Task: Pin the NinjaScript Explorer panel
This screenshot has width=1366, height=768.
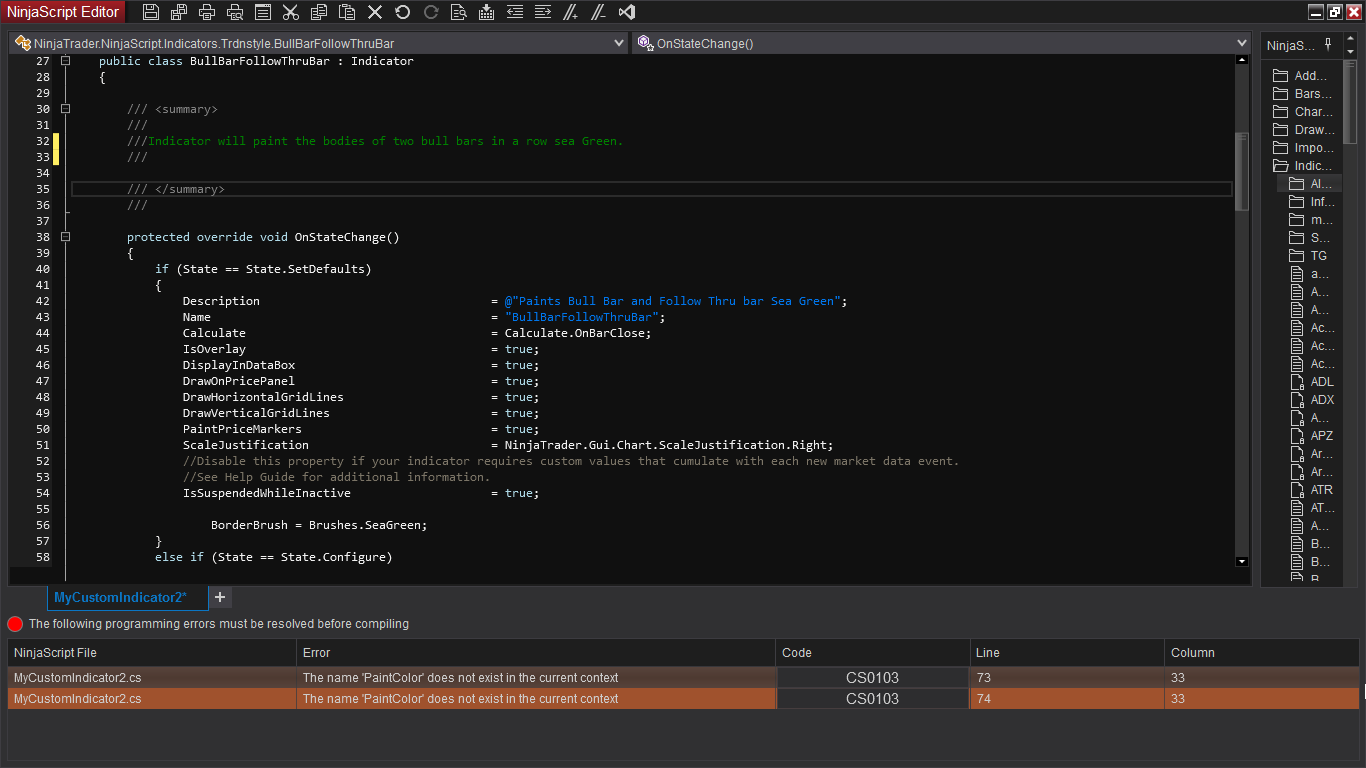Action: coord(1328,45)
